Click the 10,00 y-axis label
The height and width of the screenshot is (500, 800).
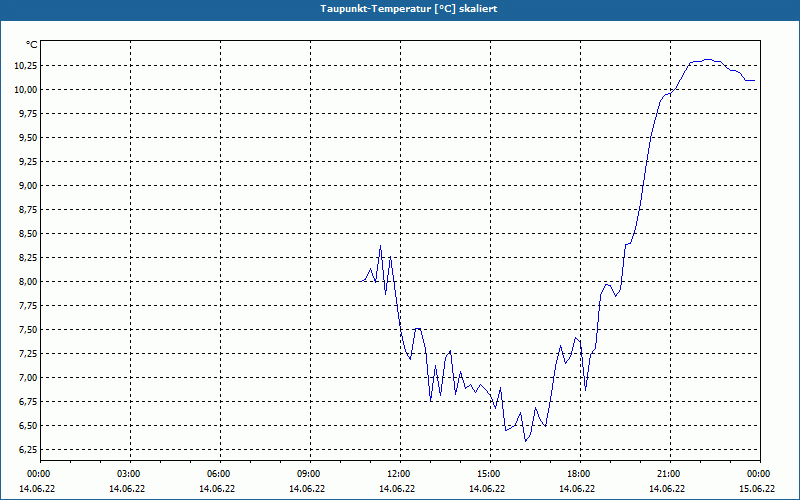(x=26, y=90)
